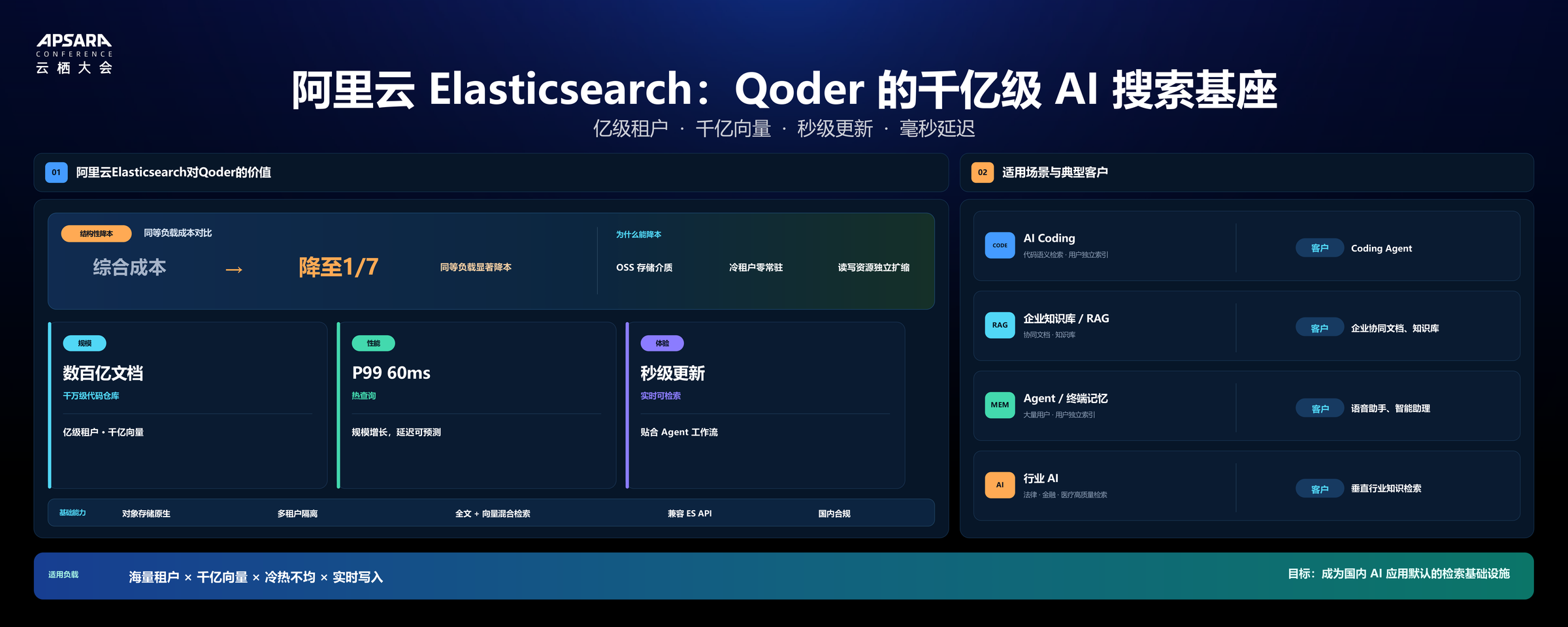Click the blue "01" section badge

pos(56,172)
